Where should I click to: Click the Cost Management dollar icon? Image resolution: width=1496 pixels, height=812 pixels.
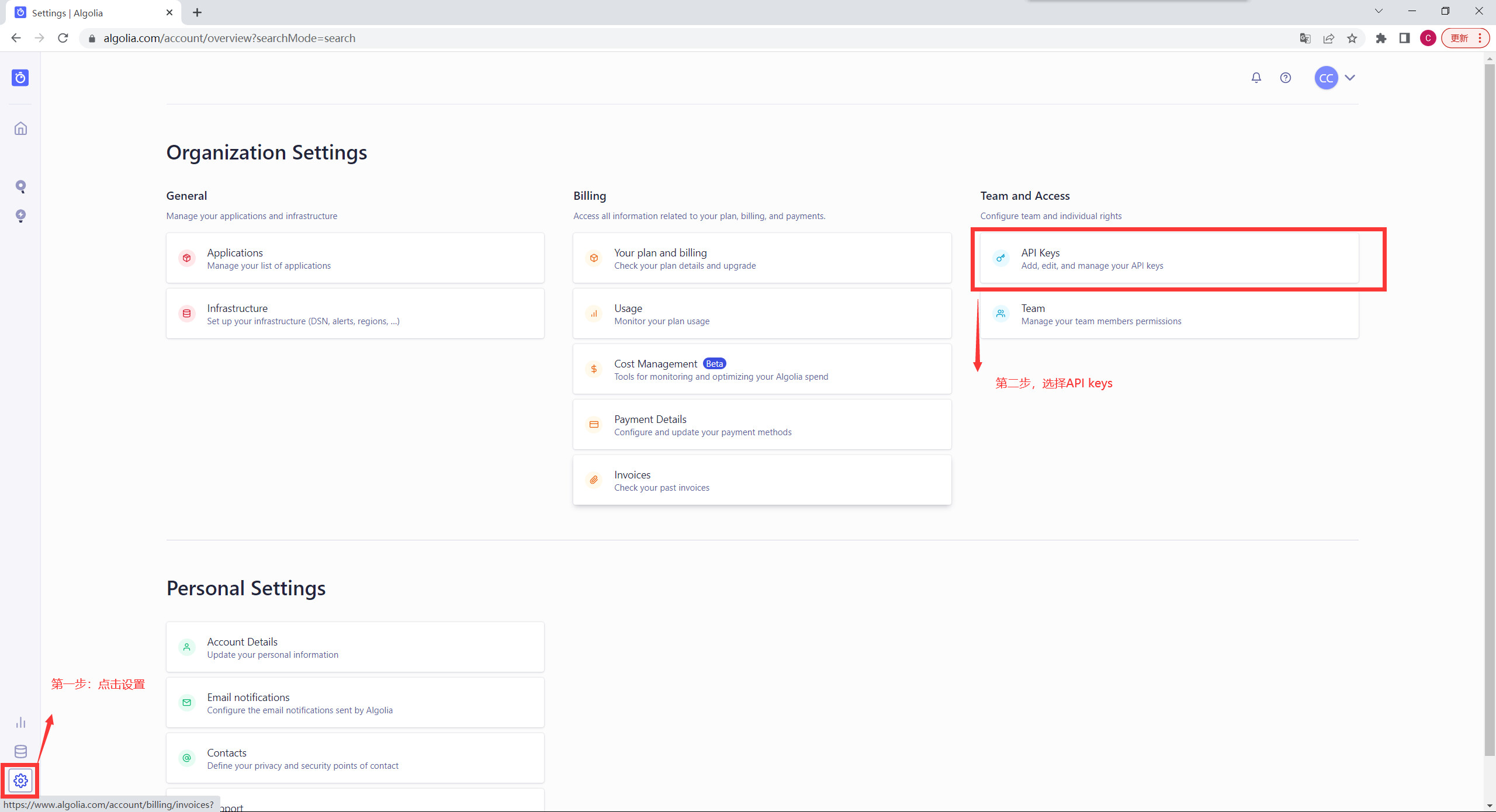(594, 369)
